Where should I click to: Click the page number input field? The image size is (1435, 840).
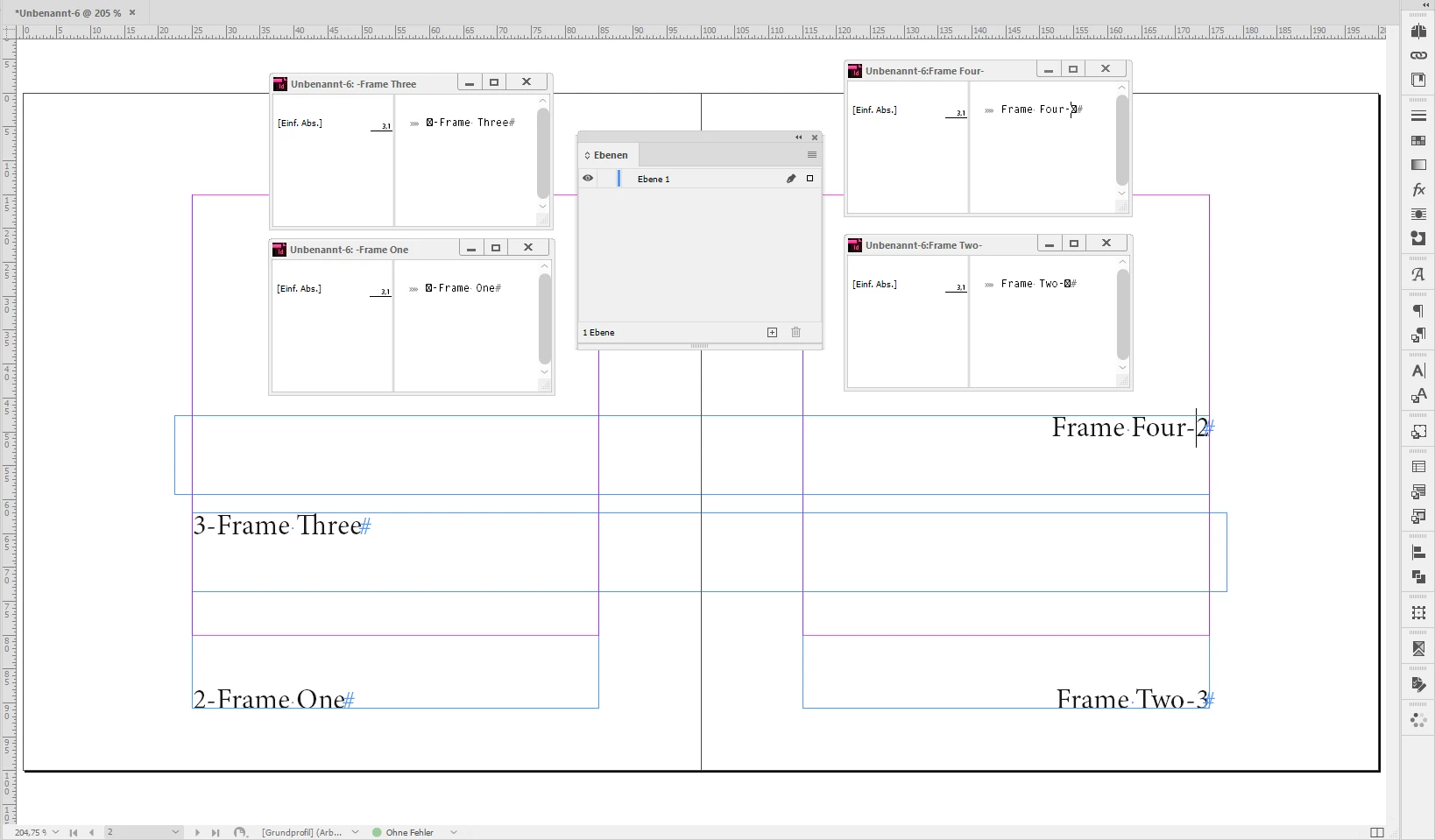point(137,832)
